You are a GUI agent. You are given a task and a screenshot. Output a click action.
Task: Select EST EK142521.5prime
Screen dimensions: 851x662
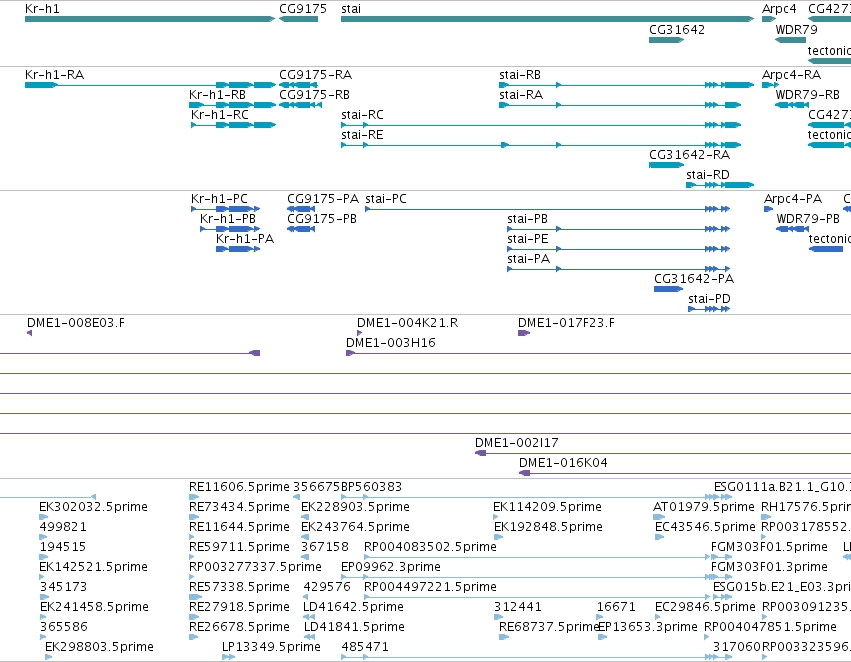click(x=42, y=577)
